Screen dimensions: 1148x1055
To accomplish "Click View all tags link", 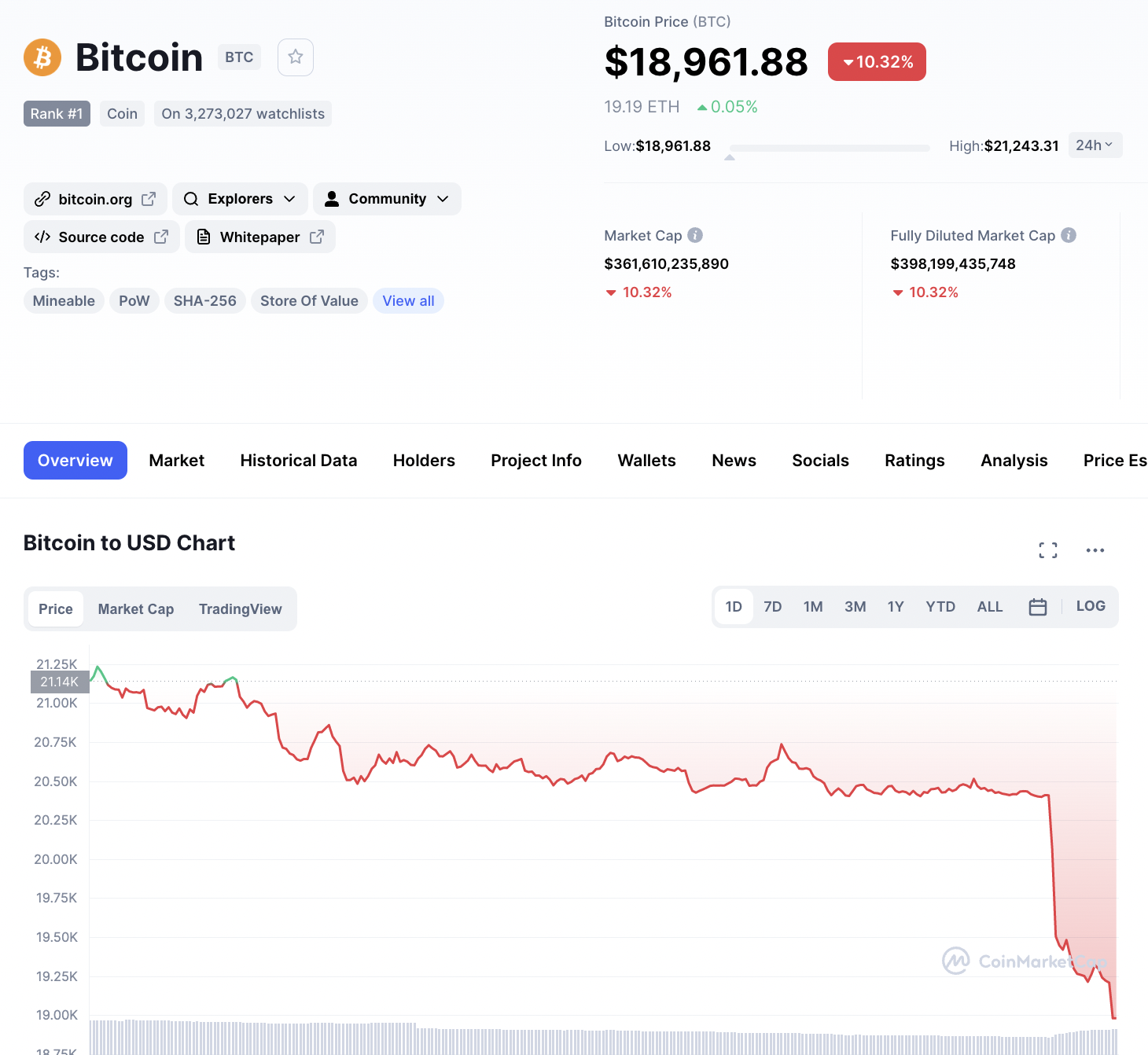I will coord(408,301).
